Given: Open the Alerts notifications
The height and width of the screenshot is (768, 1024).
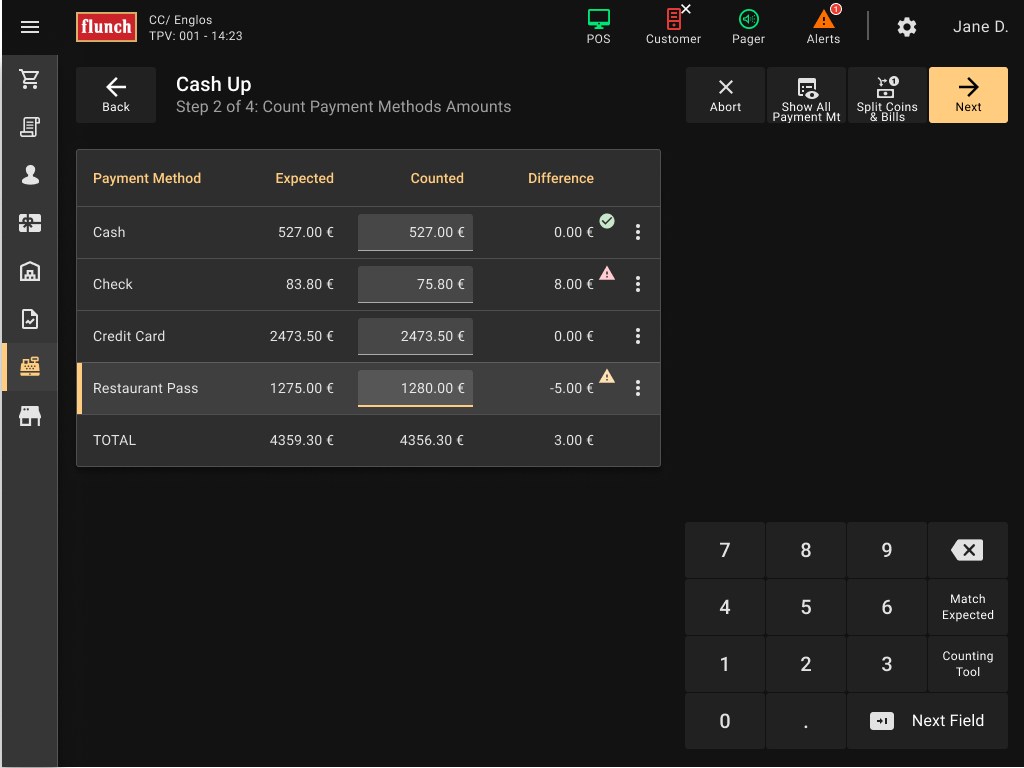Looking at the screenshot, I should (823, 26).
